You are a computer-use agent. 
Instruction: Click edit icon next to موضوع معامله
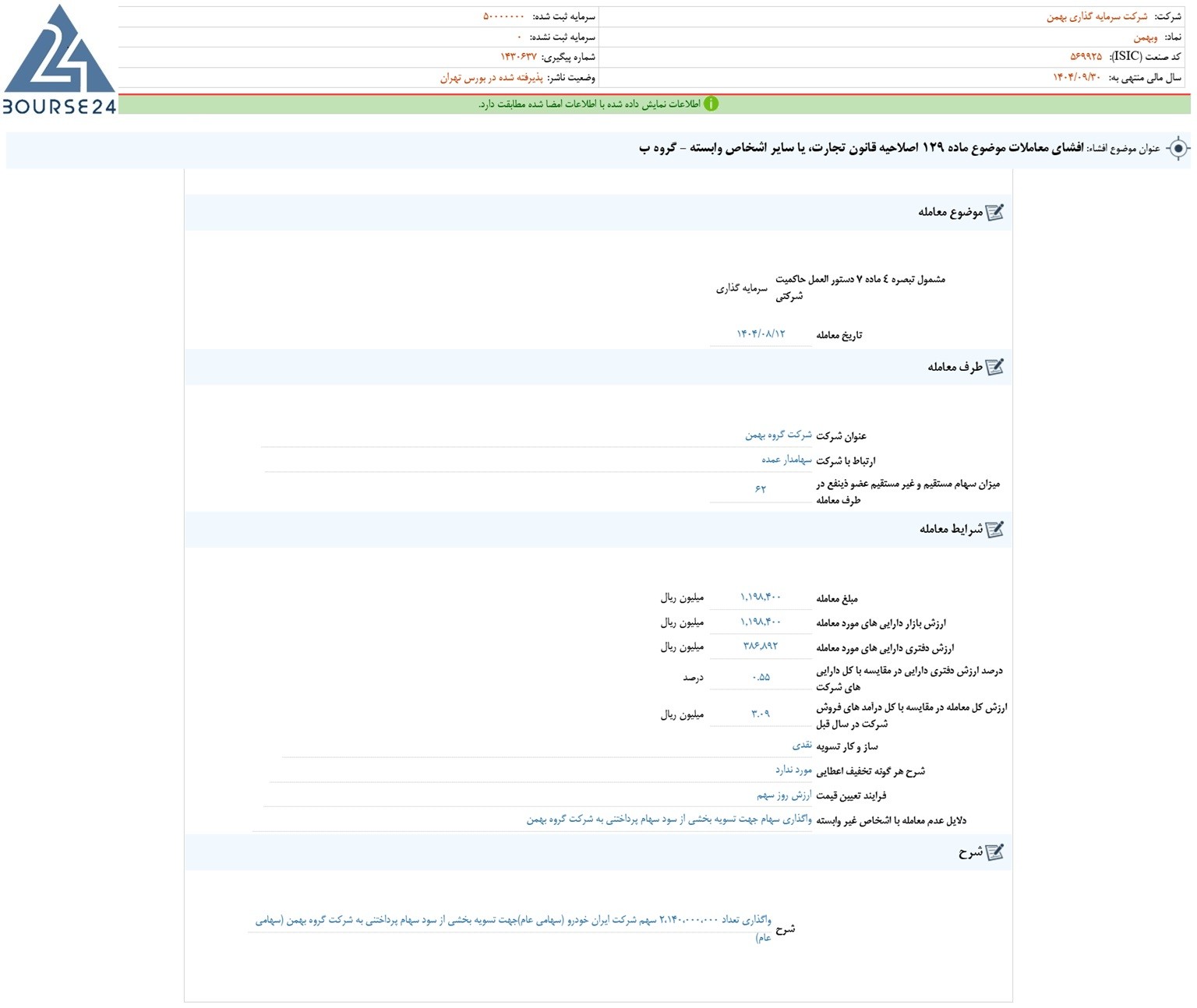pyautogui.click(x=994, y=213)
